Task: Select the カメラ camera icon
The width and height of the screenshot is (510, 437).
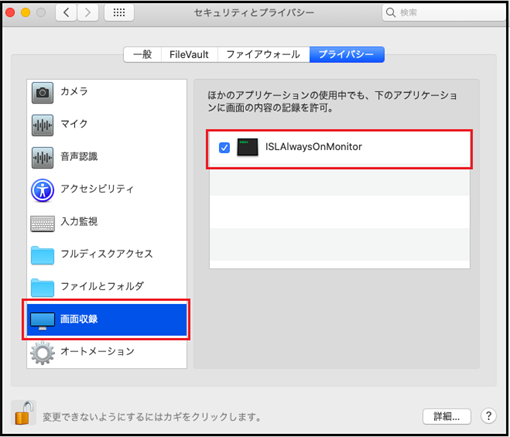Action: pyautogui.click(x=42, y=93)
